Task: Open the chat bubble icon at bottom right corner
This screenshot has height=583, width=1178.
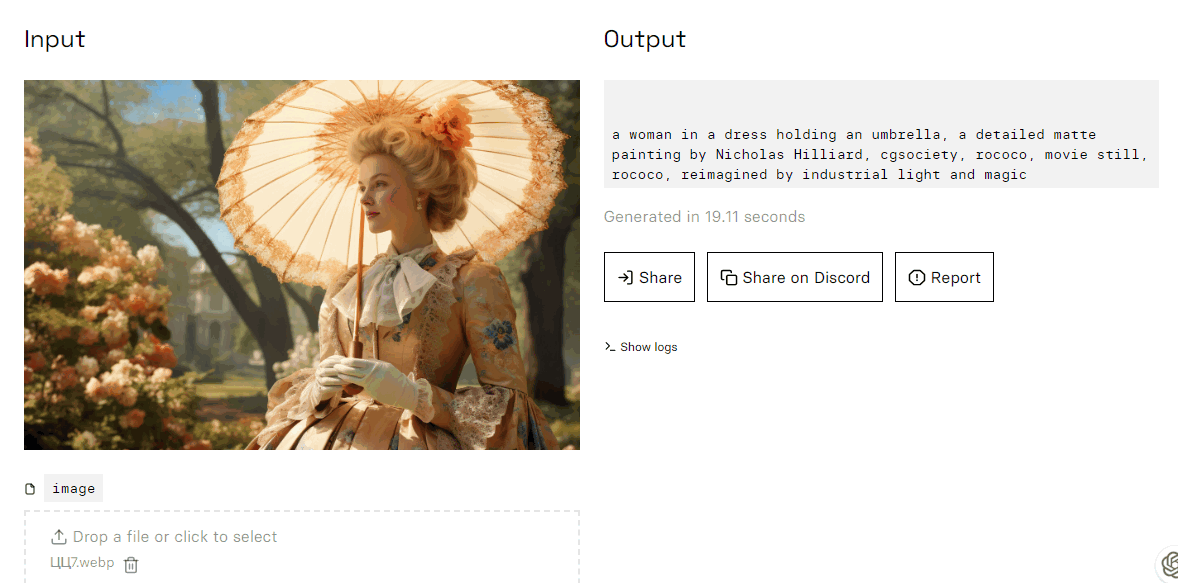Action: 1169,563
